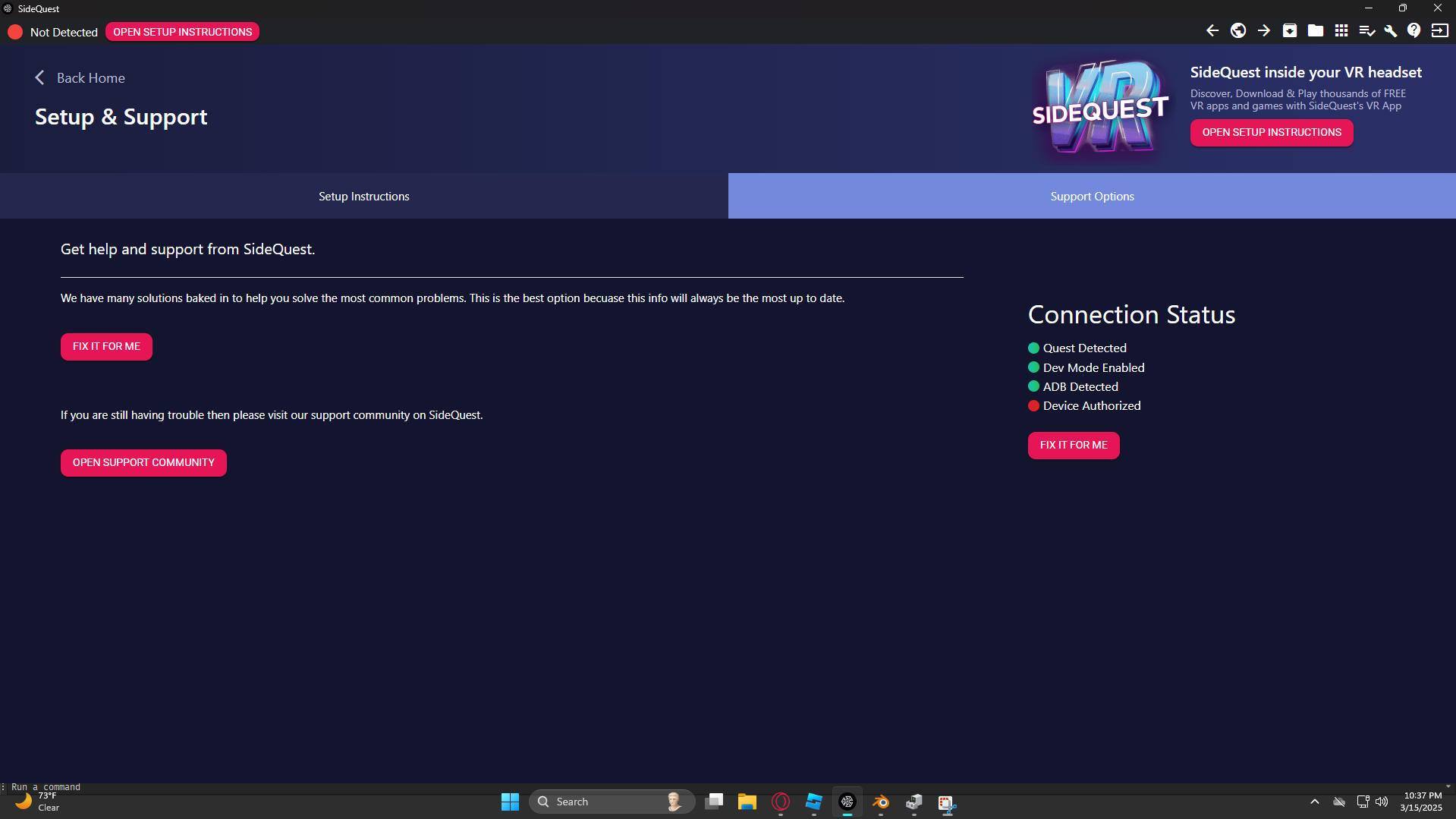Navigate back using the toolbar arrow
Viewport: 1456px width, 819px height.
[x=1212, y=30]
